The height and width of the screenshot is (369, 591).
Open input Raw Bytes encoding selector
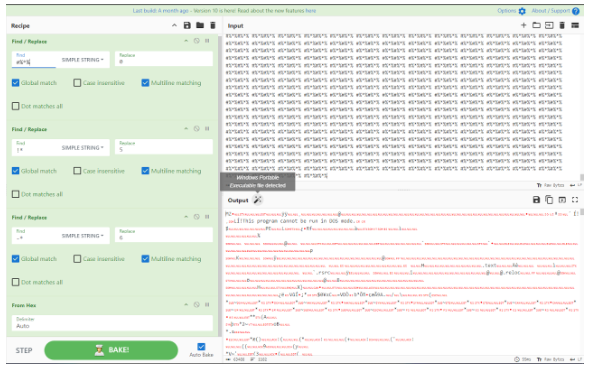pyautogui.click(x=551, y=185)
